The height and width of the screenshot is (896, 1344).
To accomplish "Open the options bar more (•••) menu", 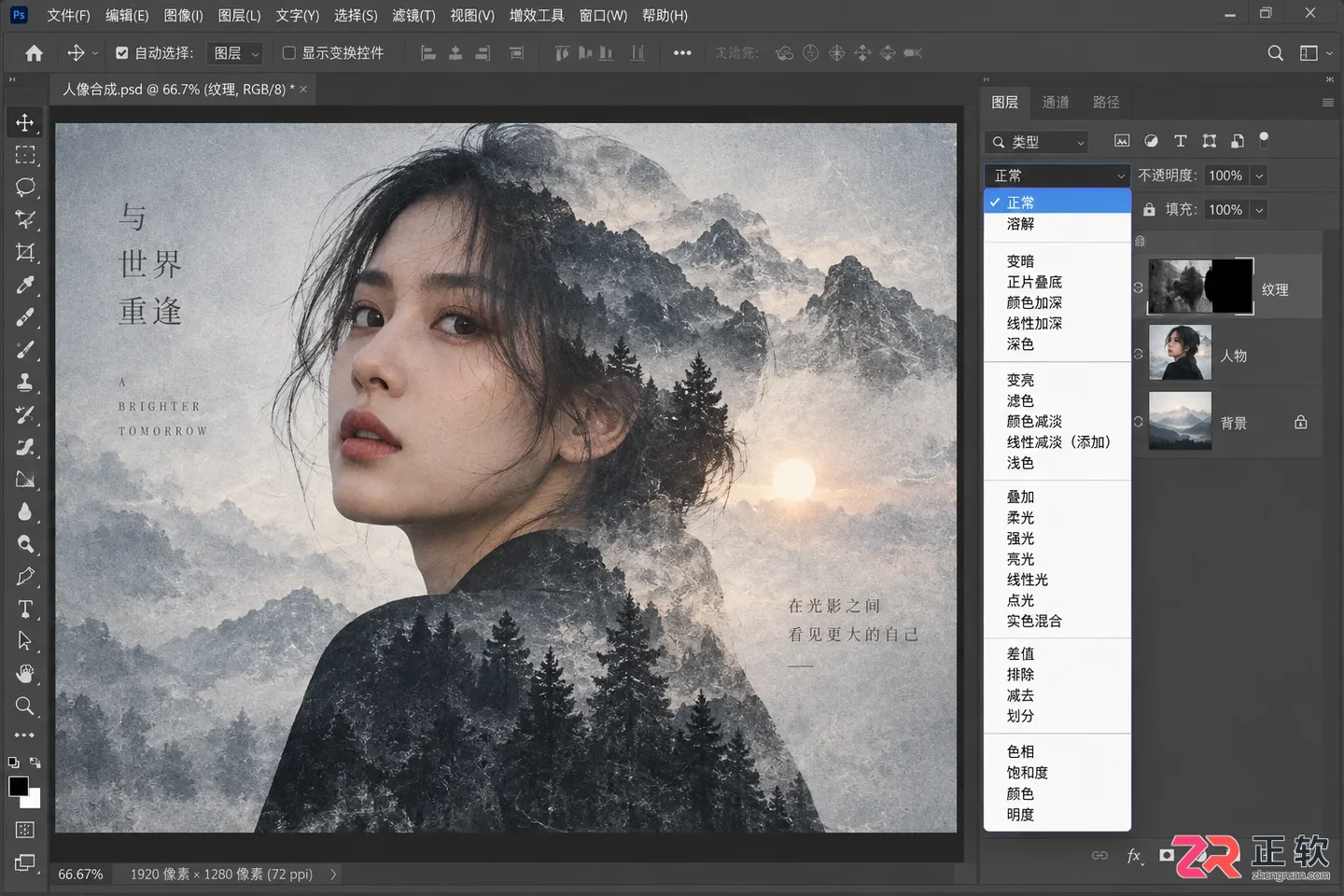I will (682, 53).
